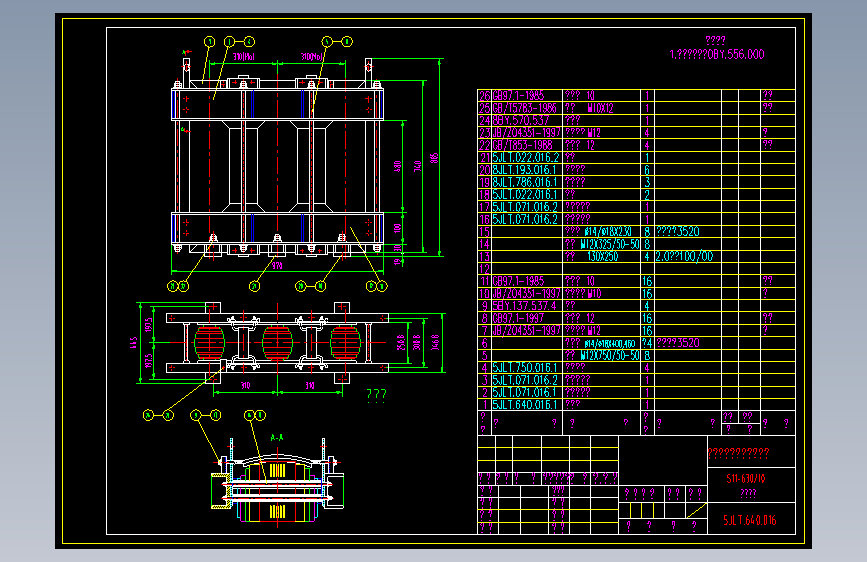Select GB/T853-1988 in row 22
867x562 pixels.
pos(523,145)
